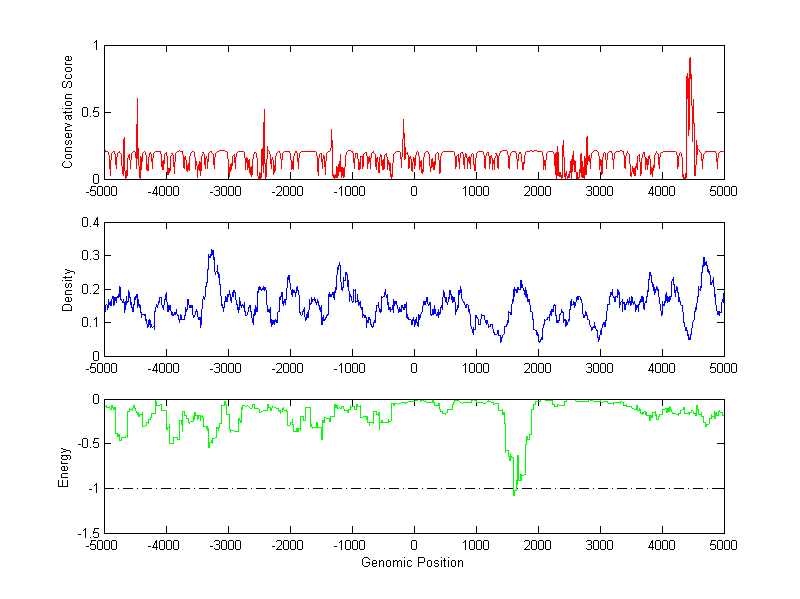Click the 0.3 tick on the Density axis
This screenshot has height=599, width=800.
coord(90,256)
